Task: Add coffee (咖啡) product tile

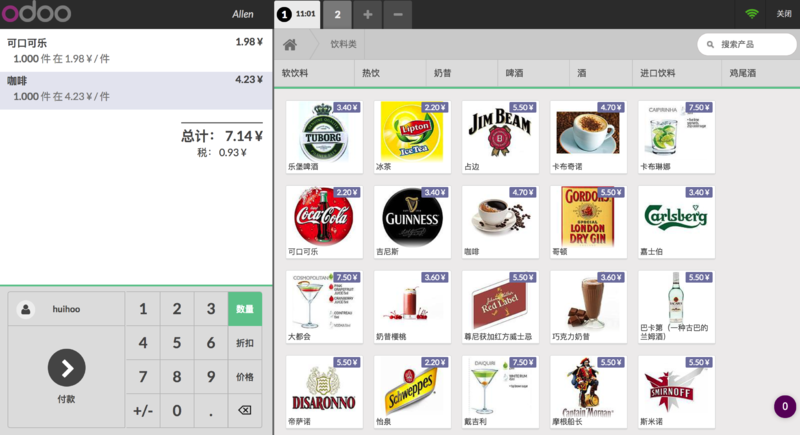Action: [x=501, y=222]
